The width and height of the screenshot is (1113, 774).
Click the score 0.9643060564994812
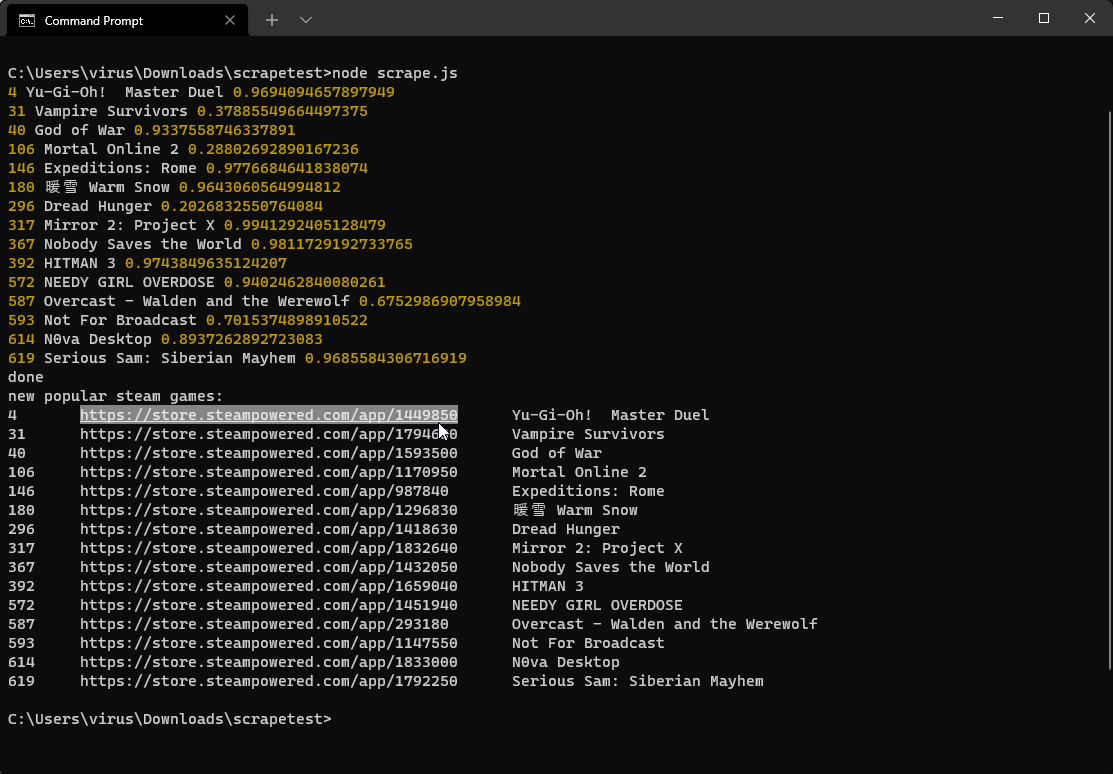(260, 187)
